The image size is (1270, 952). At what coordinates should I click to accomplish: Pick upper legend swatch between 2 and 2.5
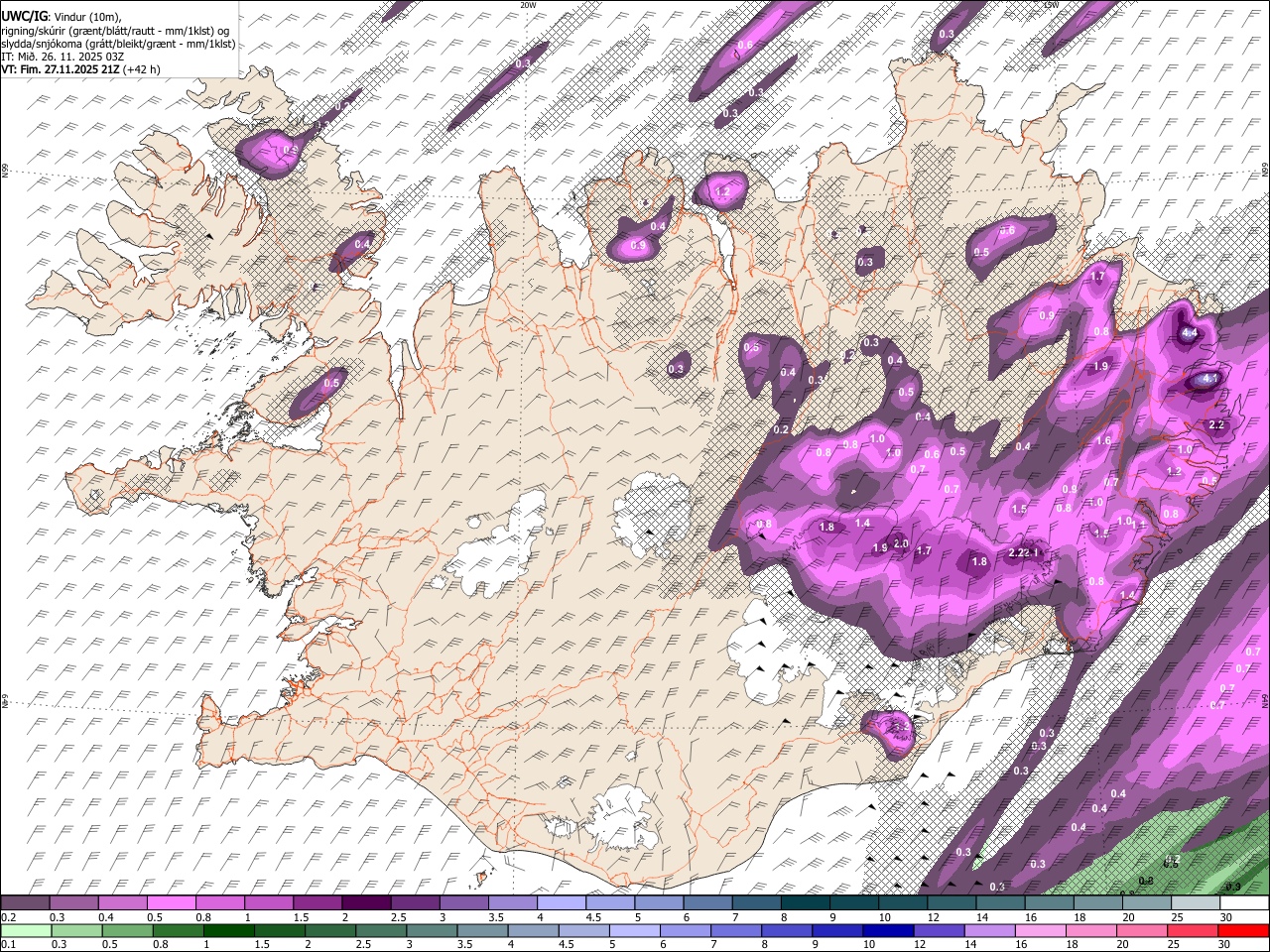366,903
